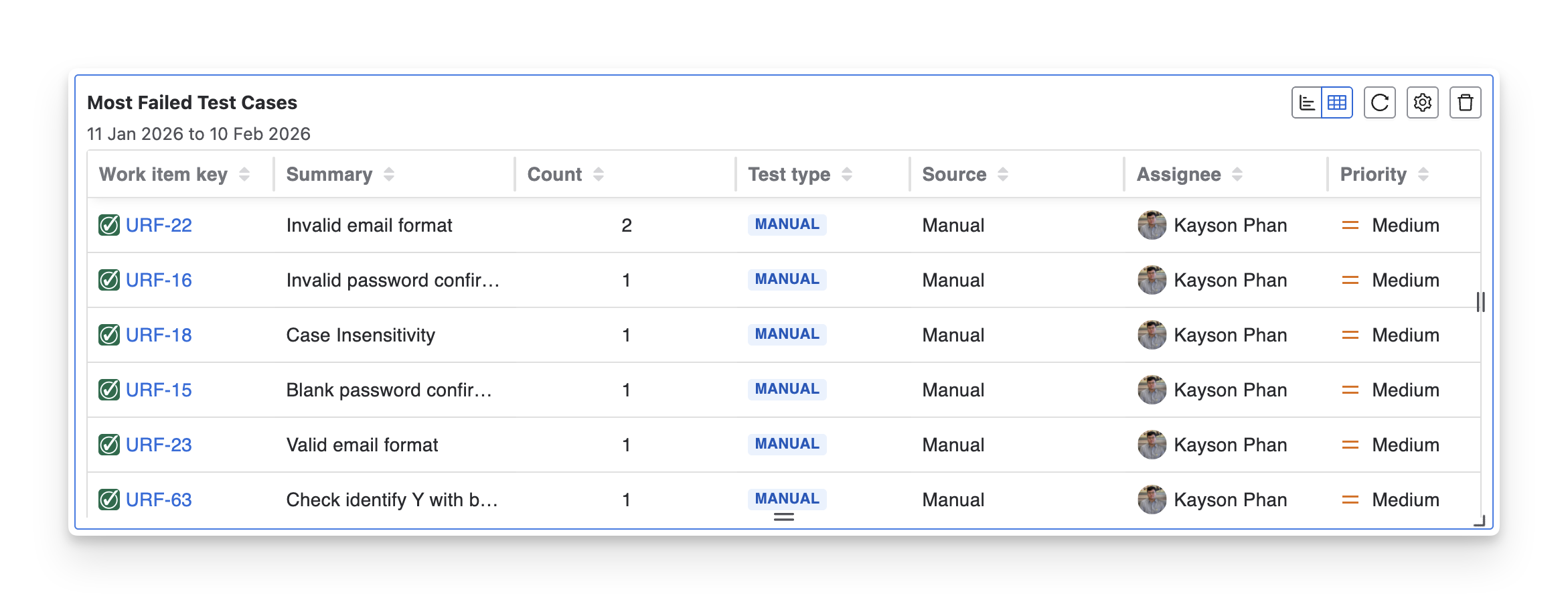The height and width of the screenshot is (604, 1568).
Task: Click Kayson Phan avatar in URF-16 row
Action: [x=1152, y=280]
